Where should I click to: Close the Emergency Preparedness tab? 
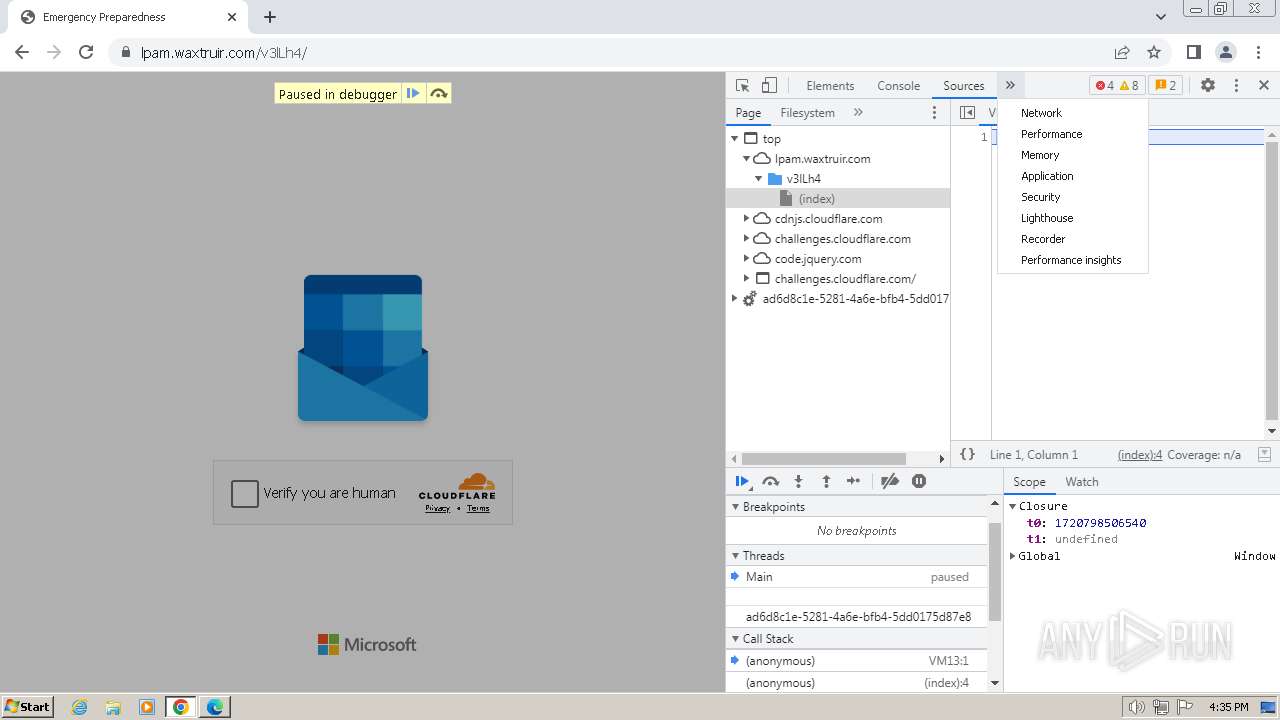[232, 17]
